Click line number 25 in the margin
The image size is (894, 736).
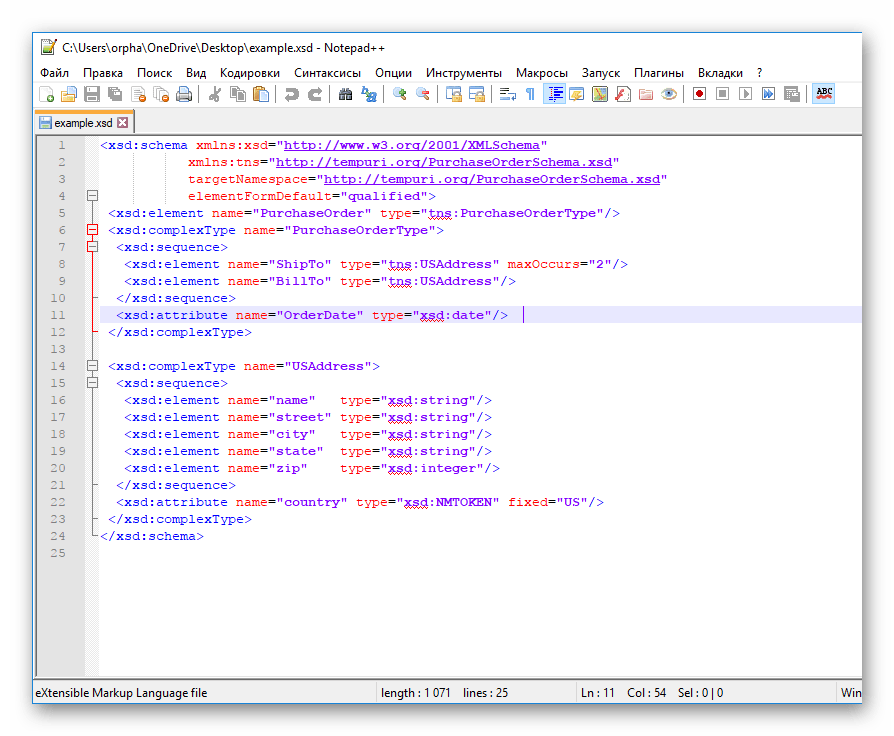[58, 553]
